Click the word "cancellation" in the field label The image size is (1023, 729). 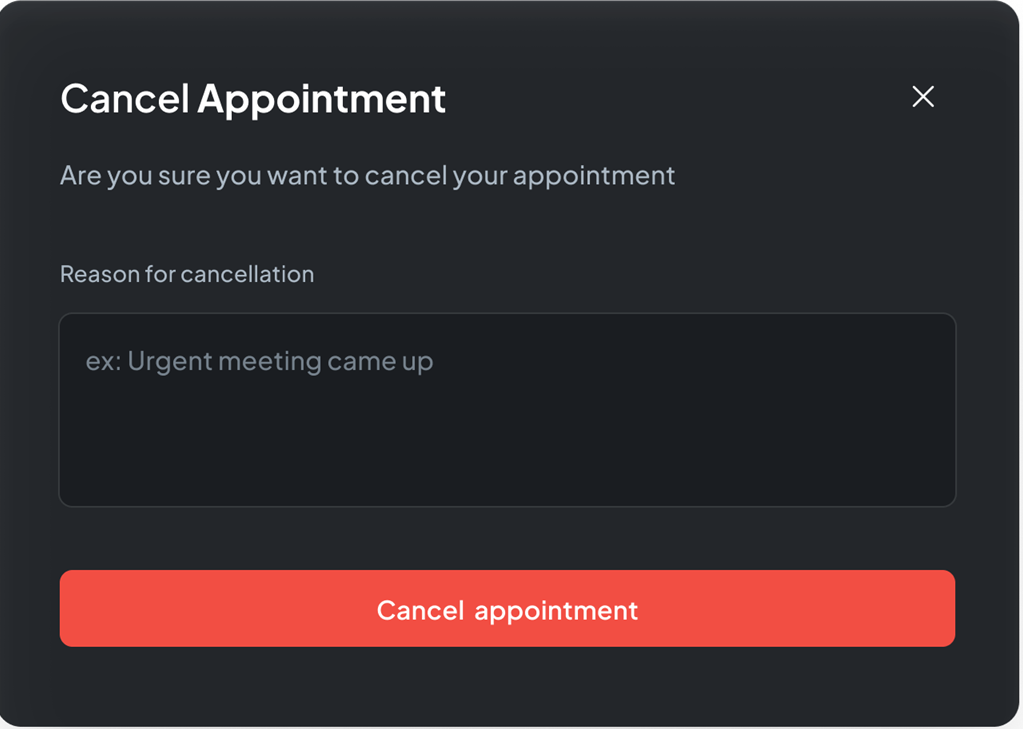coord(249,274)
